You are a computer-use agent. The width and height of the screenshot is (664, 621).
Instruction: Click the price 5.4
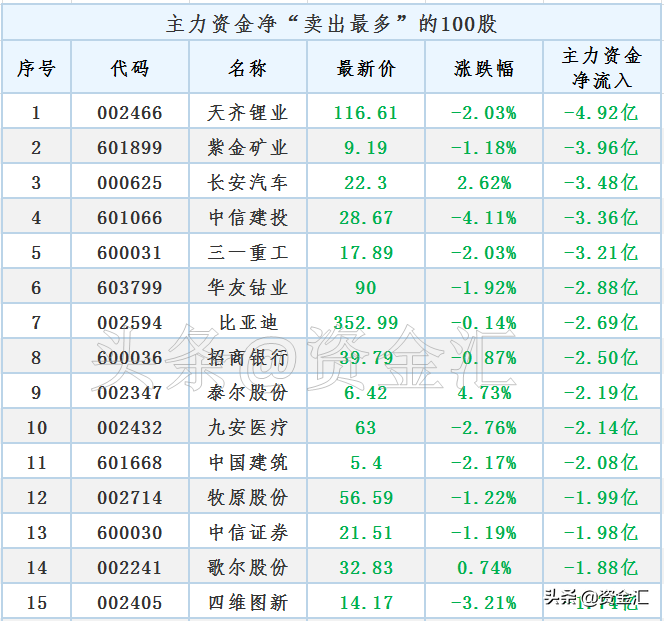click(x=366, y=463)
